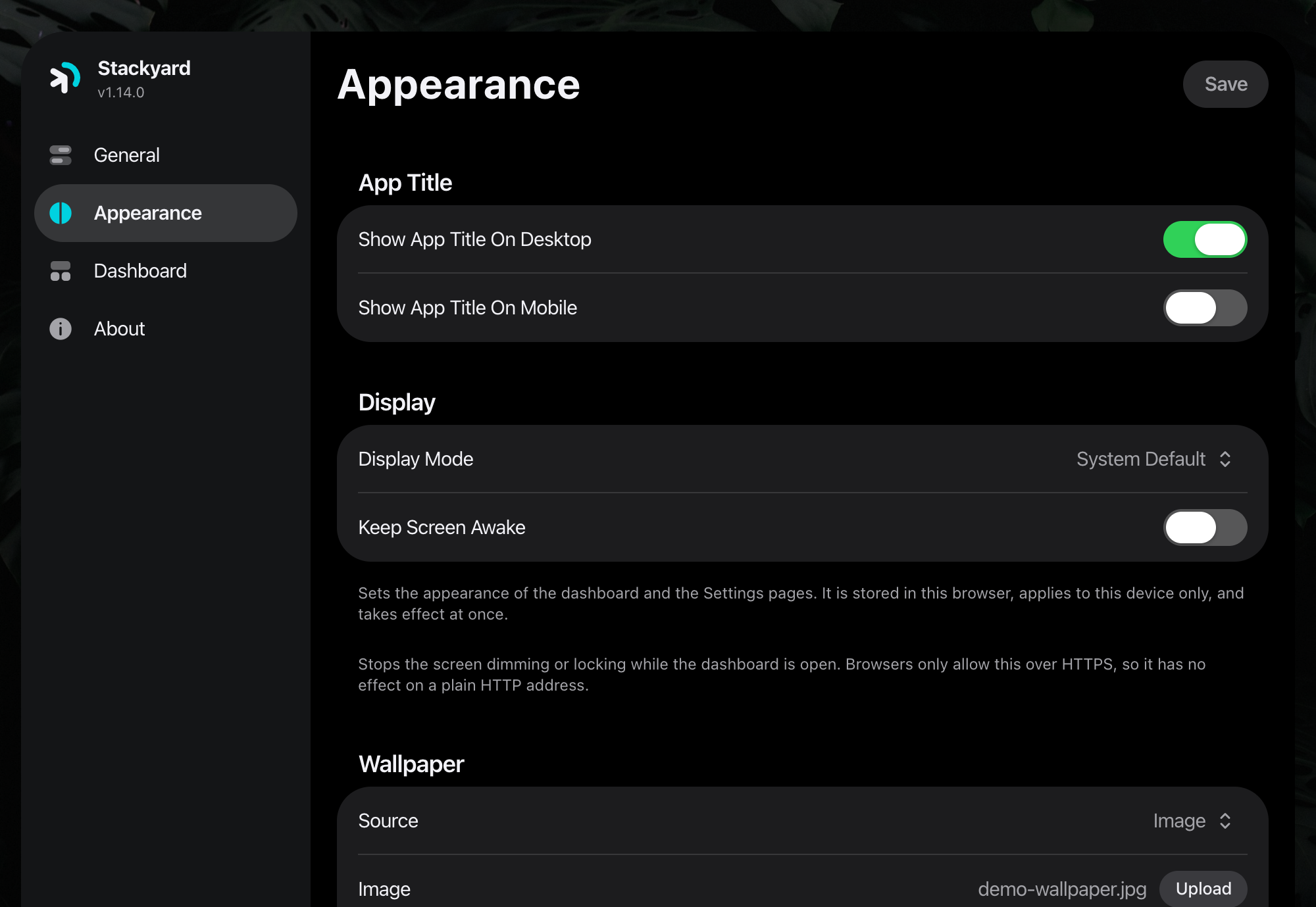
Task: Go to the Dashboard settings section
Action: (x=166, y=271)
